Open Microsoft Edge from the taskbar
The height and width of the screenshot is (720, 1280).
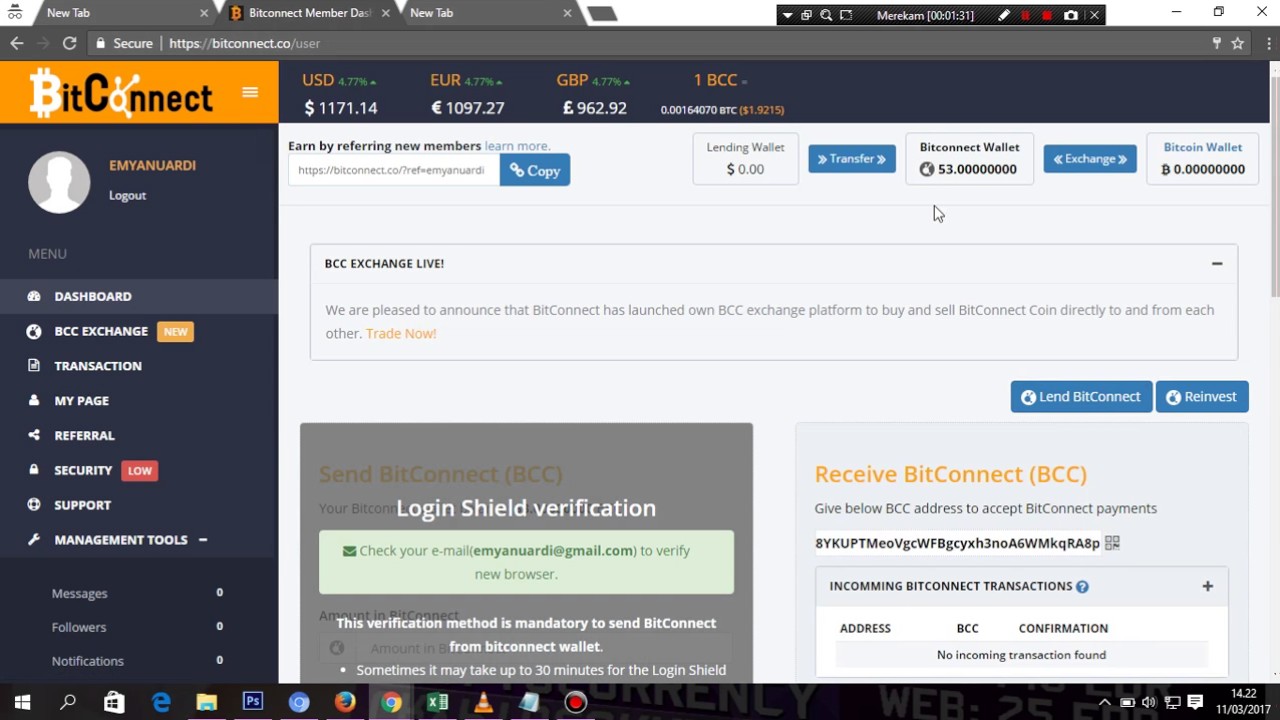pos(161,702)
